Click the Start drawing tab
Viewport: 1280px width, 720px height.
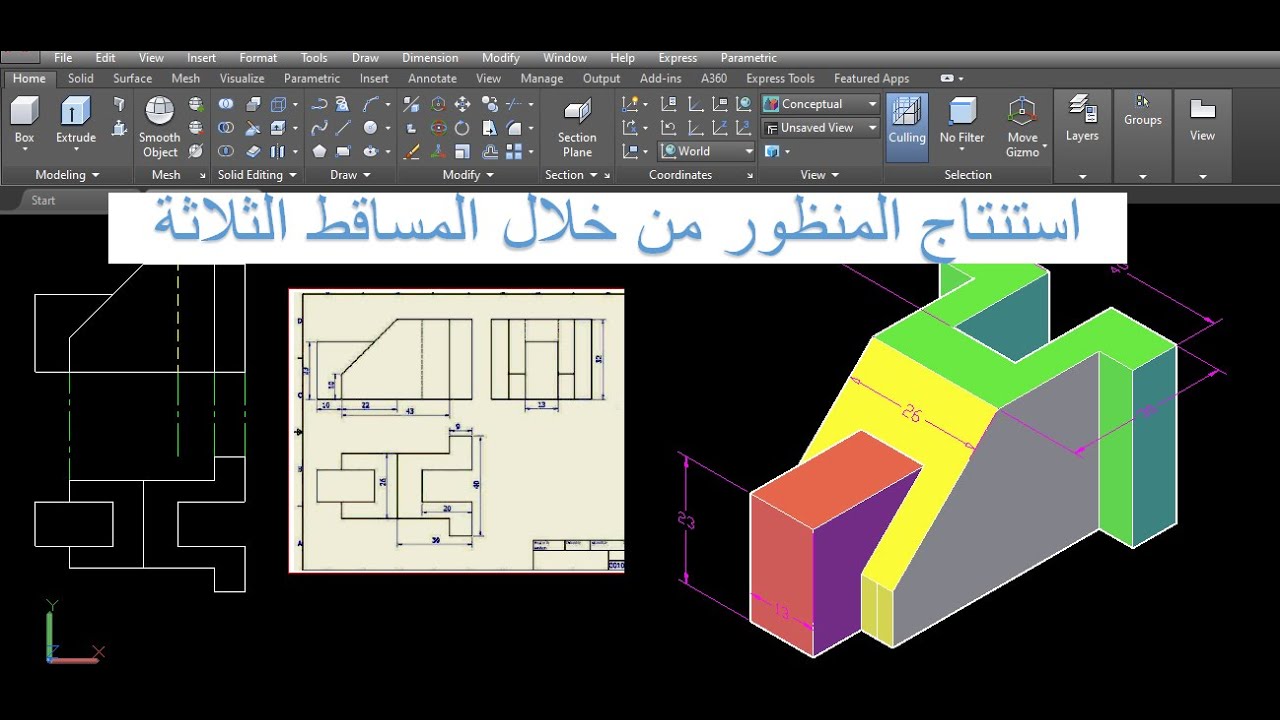click(x=43, y=200)
